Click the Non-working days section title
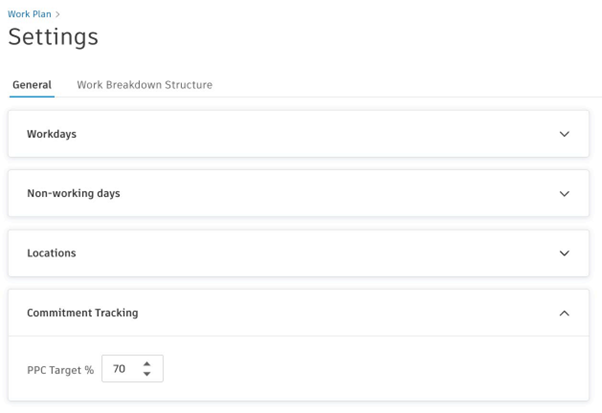The height and width of the screenshot is (413, 602). [x=73, y=193]
